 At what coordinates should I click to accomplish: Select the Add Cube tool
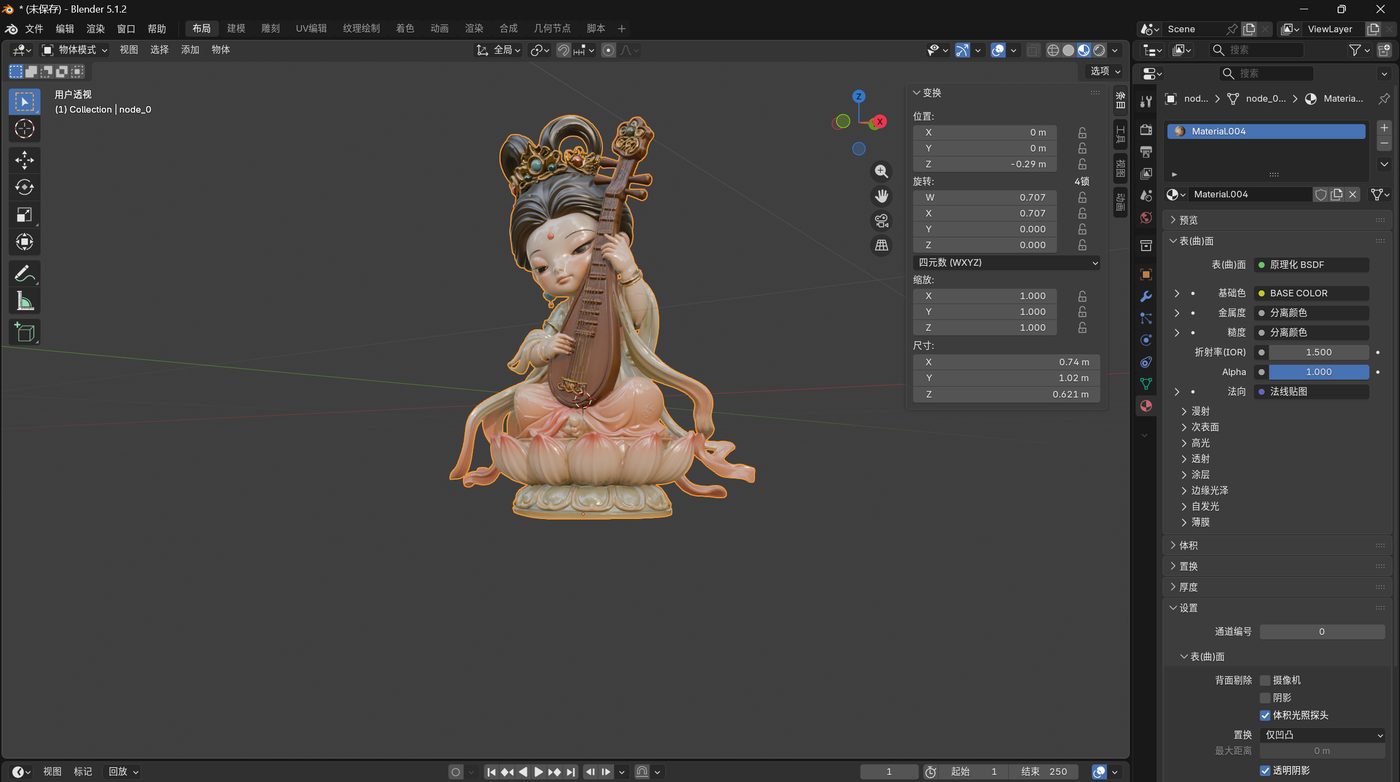point(25,332)
